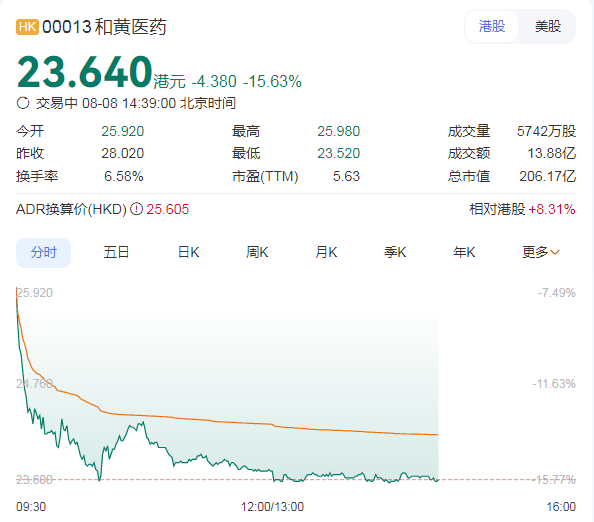Click the 今开 value 25.920
Screen dimensions: 594x522
[x=122, y=131]
